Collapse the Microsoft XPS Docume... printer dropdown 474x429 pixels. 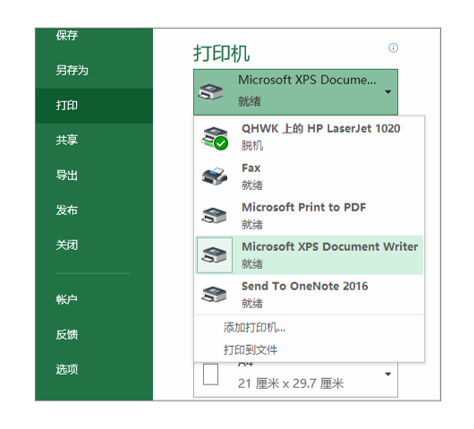tap(295, 92)
